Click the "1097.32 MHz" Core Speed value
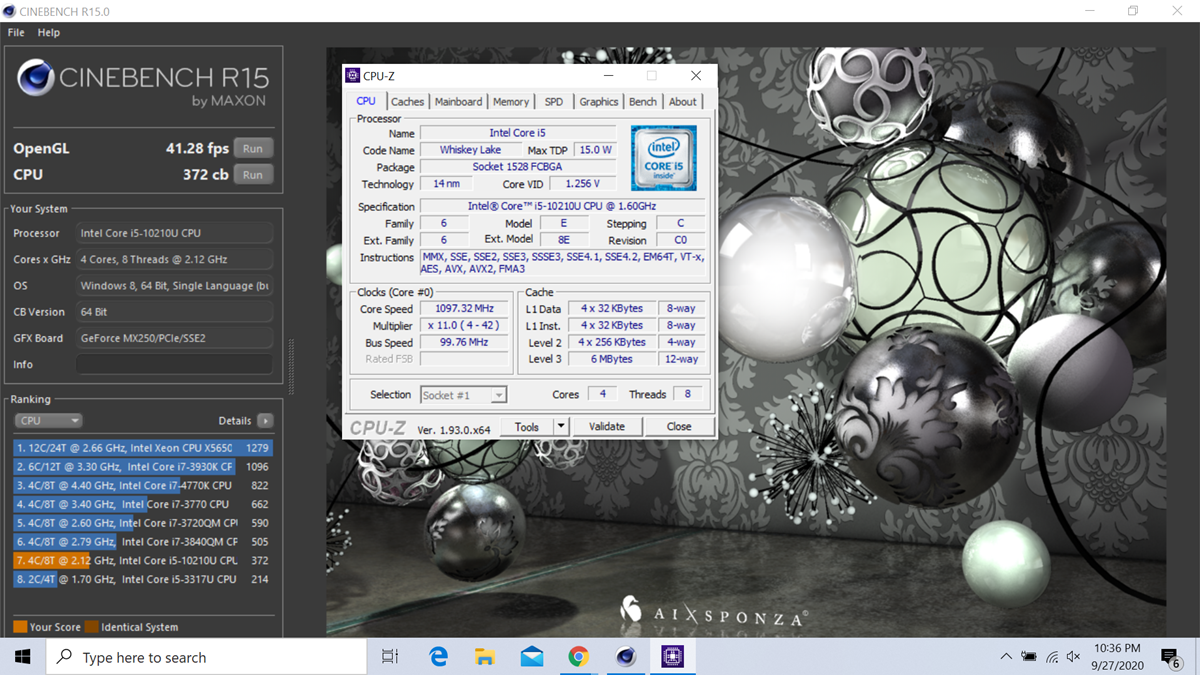The image size is (1200, 675). [463, 309]
